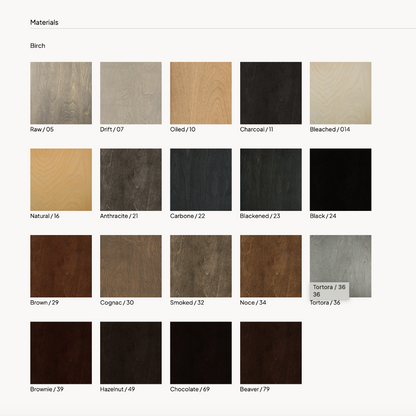Select the Brown / 29 swatch

(61, 266)
